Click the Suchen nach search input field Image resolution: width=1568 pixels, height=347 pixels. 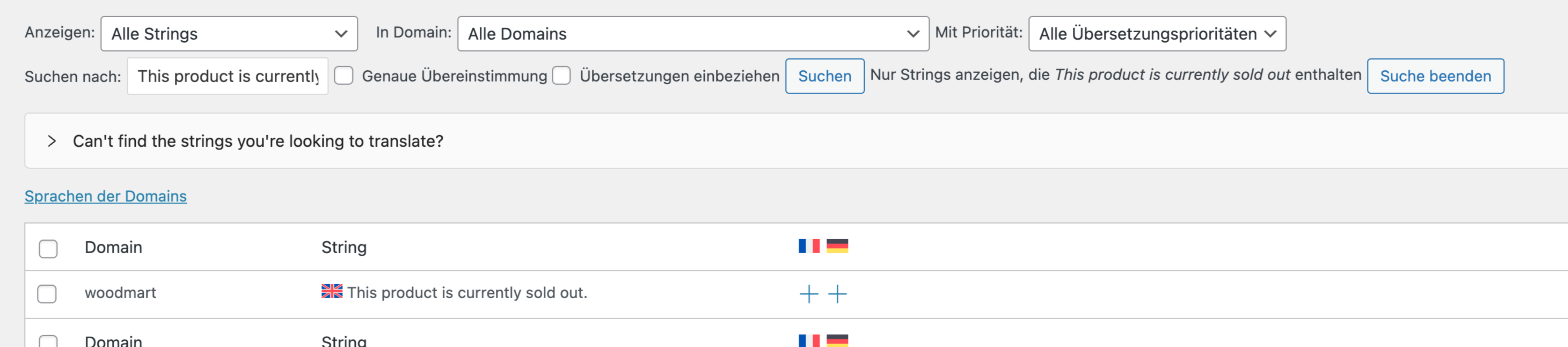[228, 76]
